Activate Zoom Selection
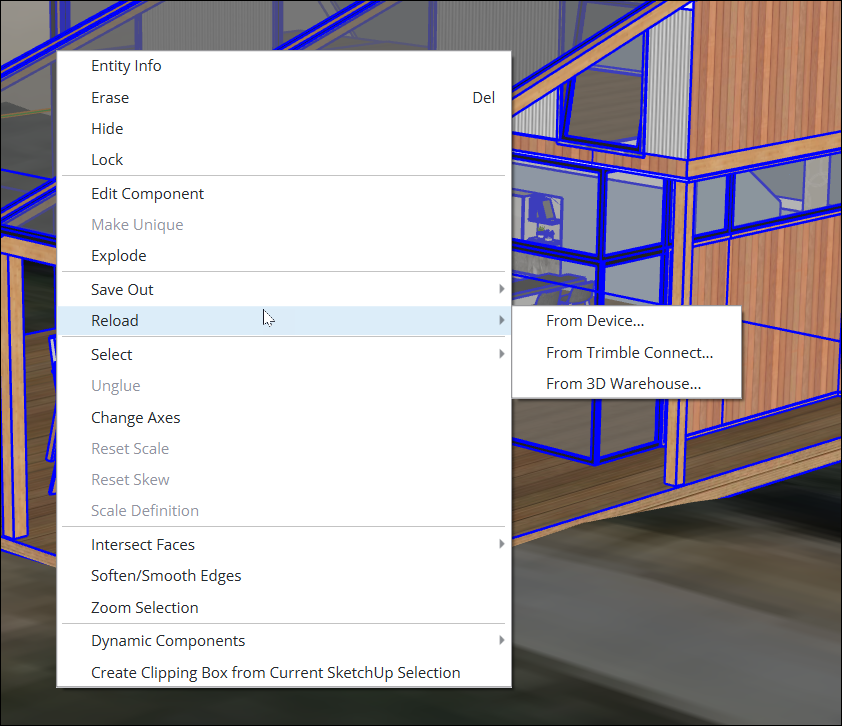The height and width of the screenshot is (726, 842). click(x=144, y=607)
